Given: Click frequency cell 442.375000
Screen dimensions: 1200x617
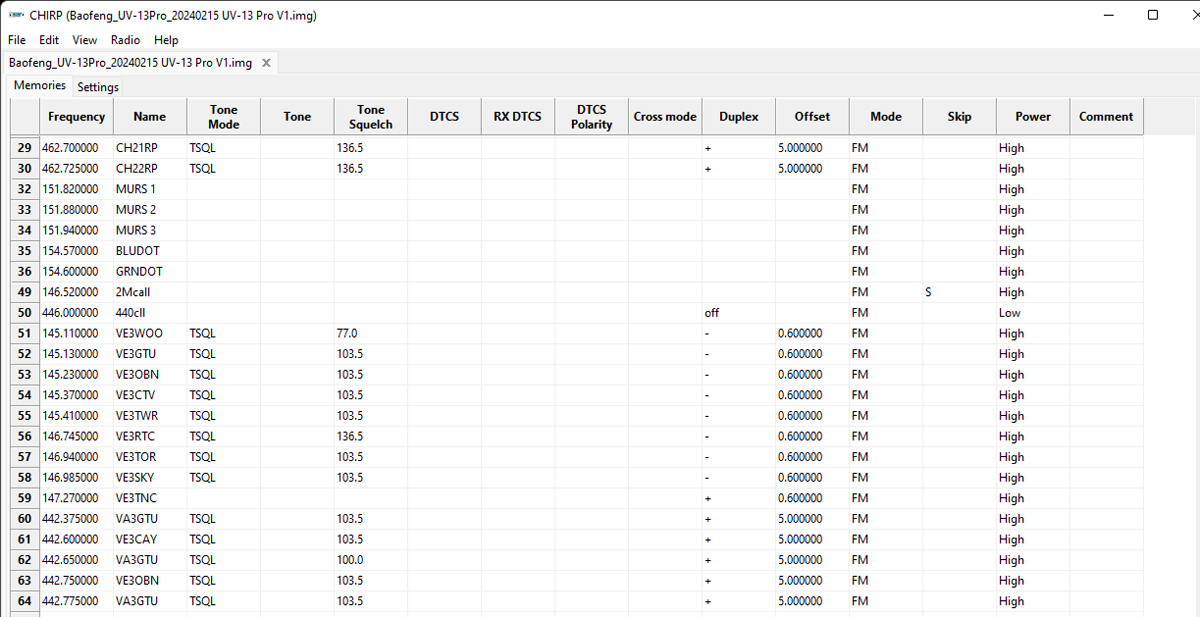Looking at the screenshot, I should (76, 519).
